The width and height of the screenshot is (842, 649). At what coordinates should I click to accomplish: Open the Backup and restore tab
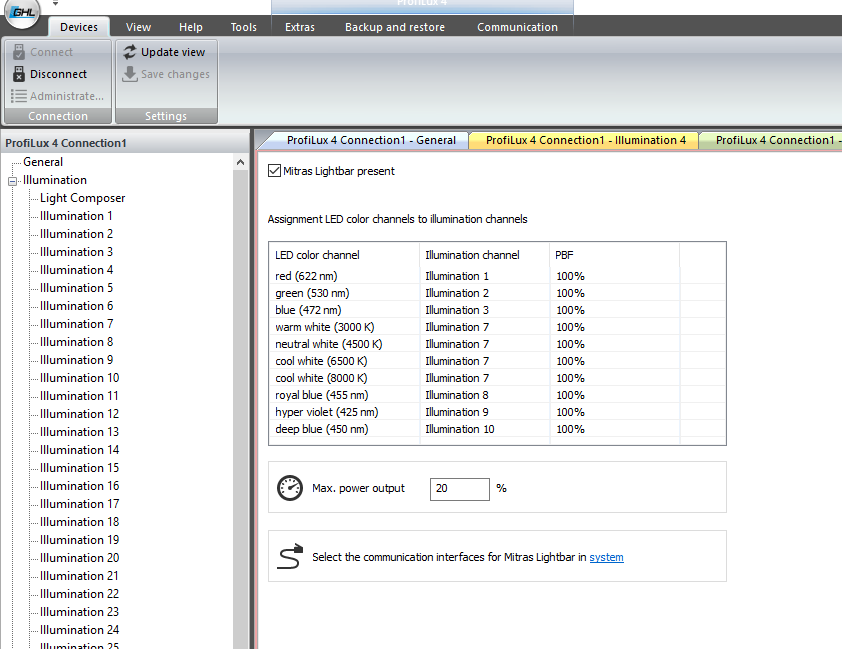395,27
